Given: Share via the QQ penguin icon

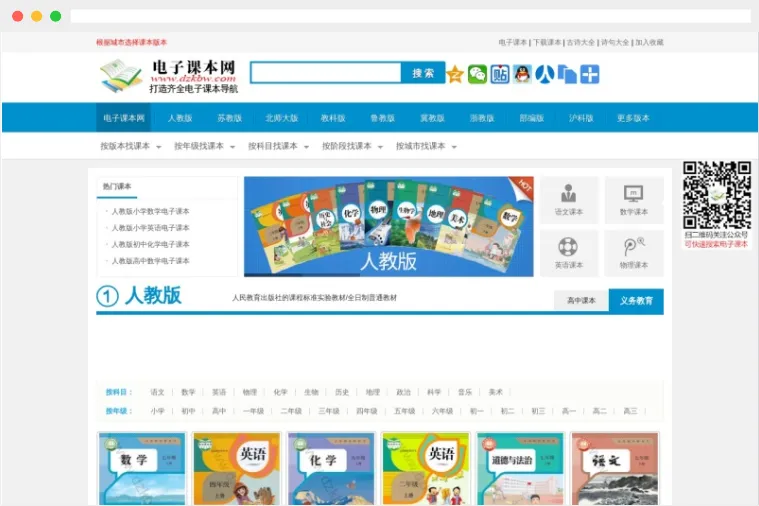Looking at the screenshot, I should tap(522, 75).
